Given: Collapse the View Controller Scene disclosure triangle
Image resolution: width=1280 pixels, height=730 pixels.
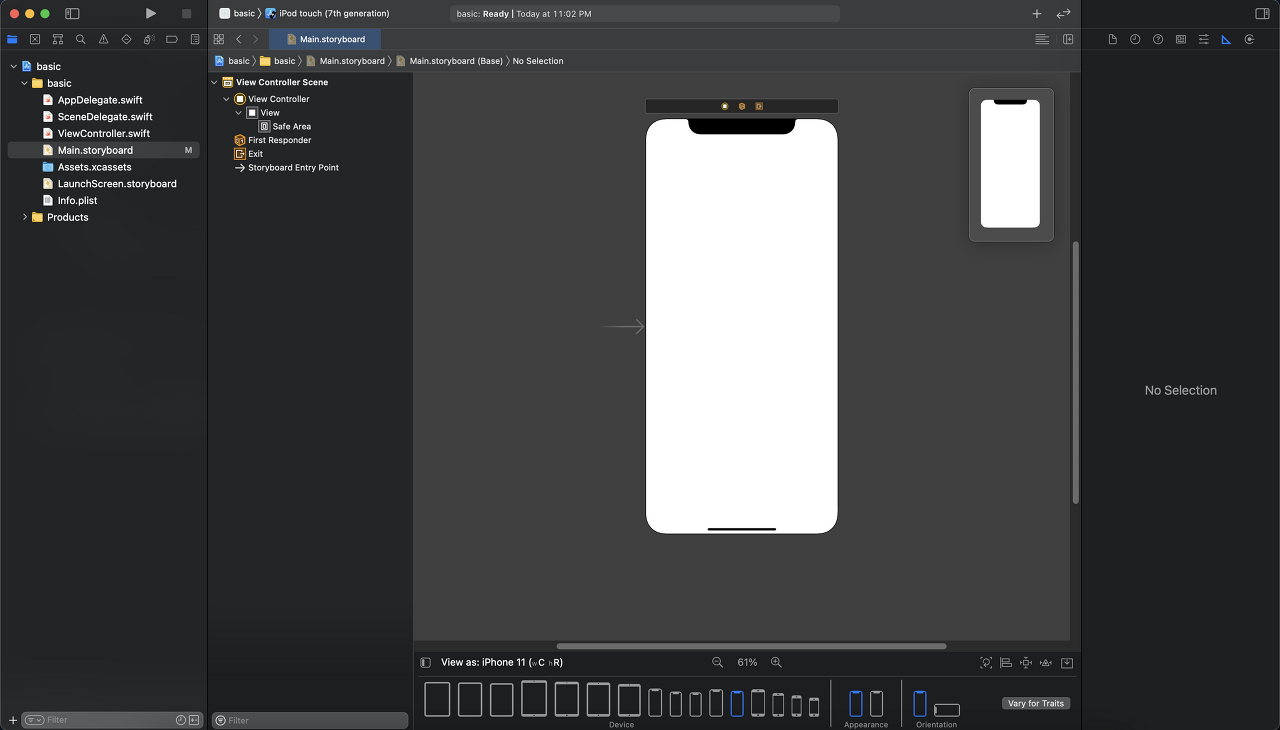Looking at the screenshot, I should 215,83.
